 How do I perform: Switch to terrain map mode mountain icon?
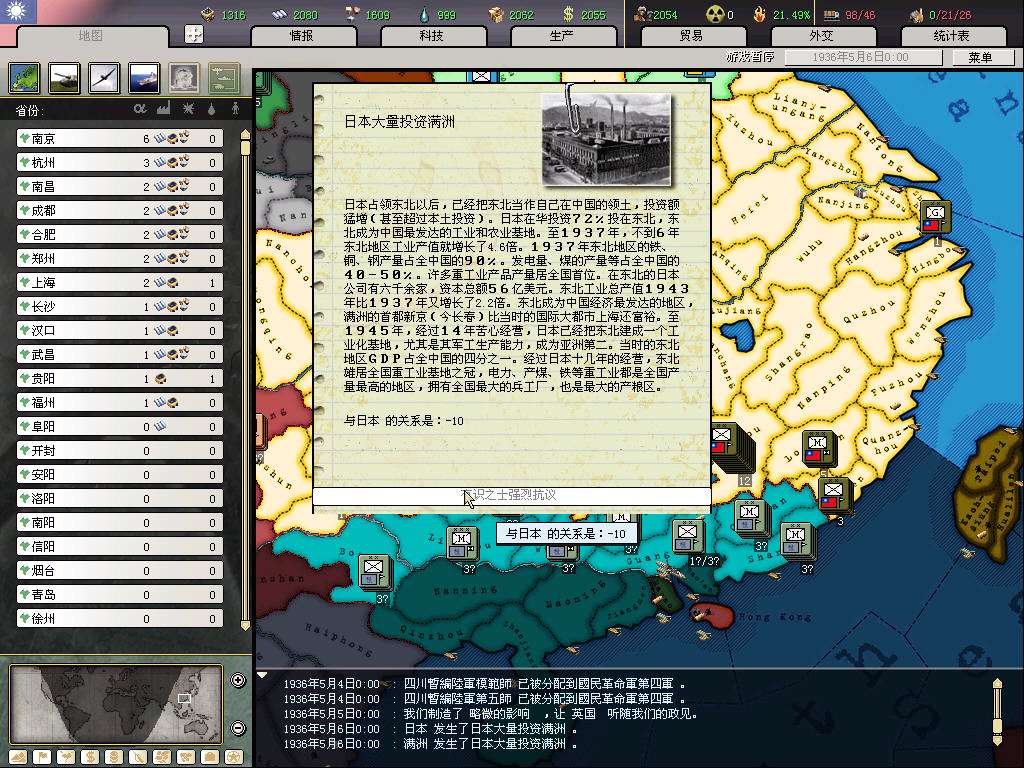tap(17, 757)
